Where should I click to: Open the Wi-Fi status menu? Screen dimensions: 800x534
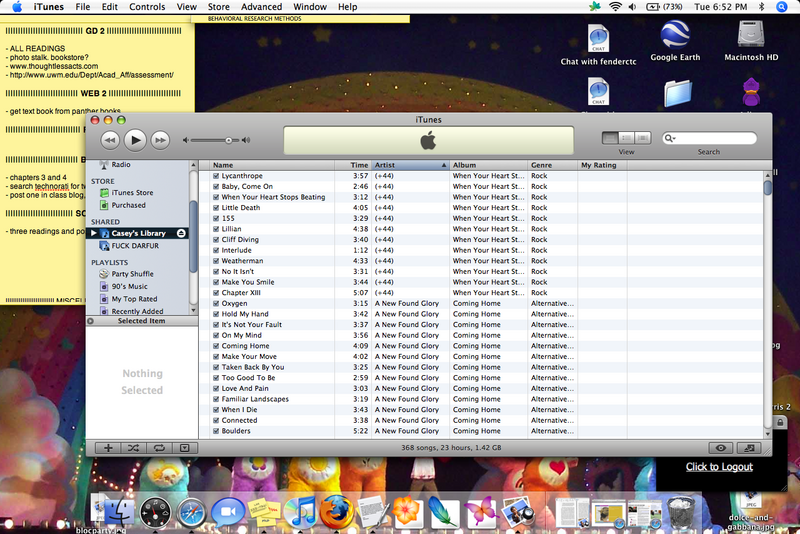point(615,7)
